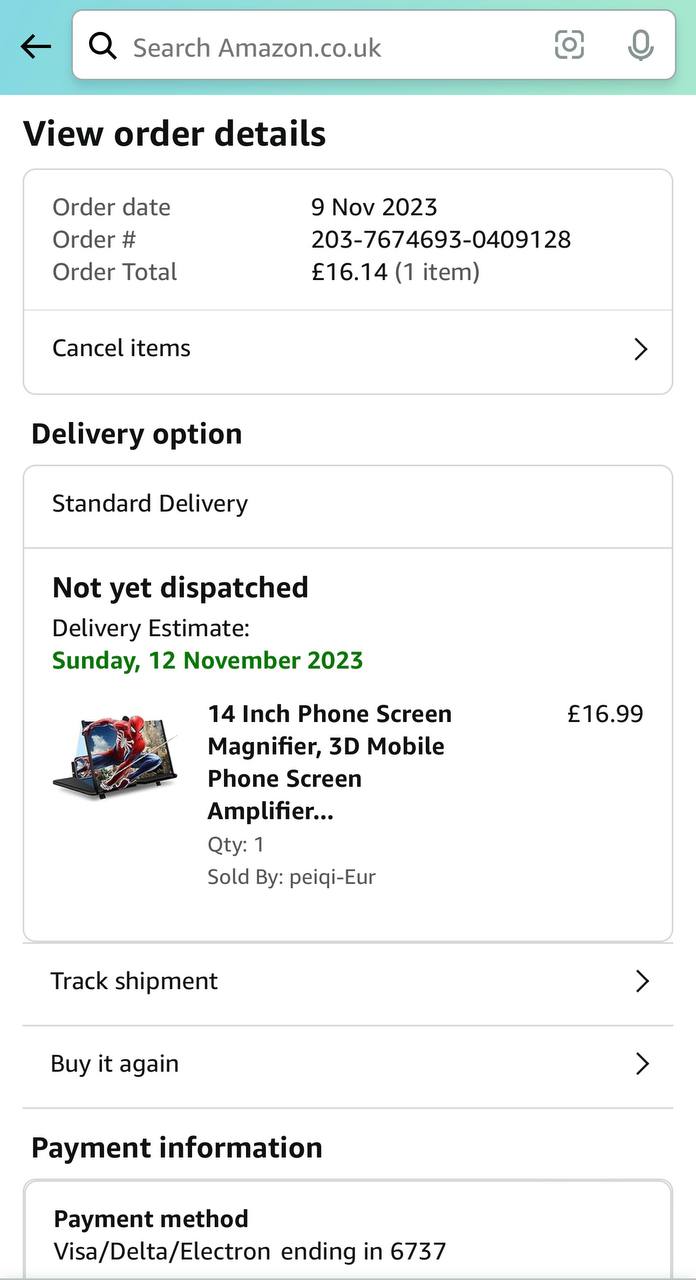Open the camera lens scan search
Viewport: 696px width, 1280px height.
click(569, 45)
